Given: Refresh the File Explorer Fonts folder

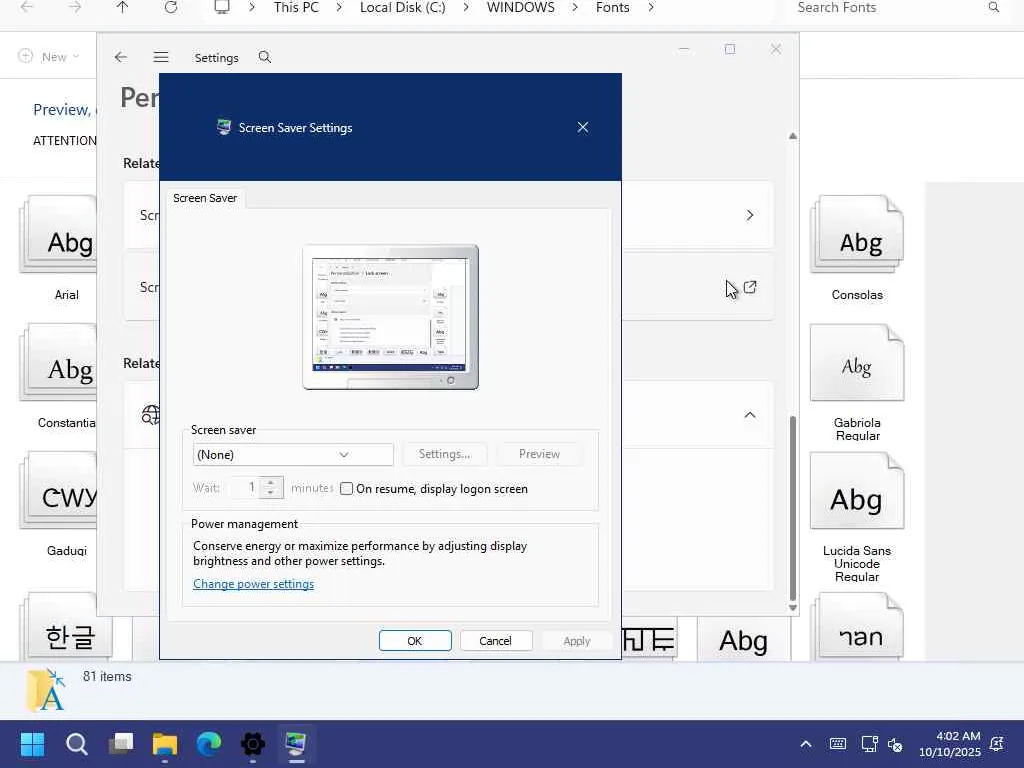Looking at the screenshot, I should (x=171, y=8).
